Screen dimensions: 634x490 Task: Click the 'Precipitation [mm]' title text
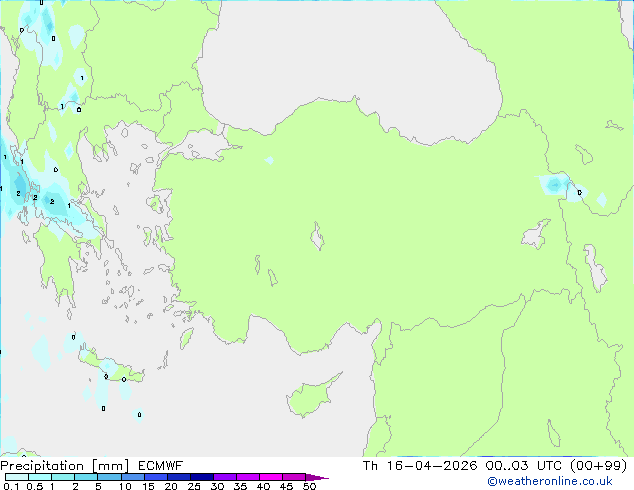(x=65, y=466)
